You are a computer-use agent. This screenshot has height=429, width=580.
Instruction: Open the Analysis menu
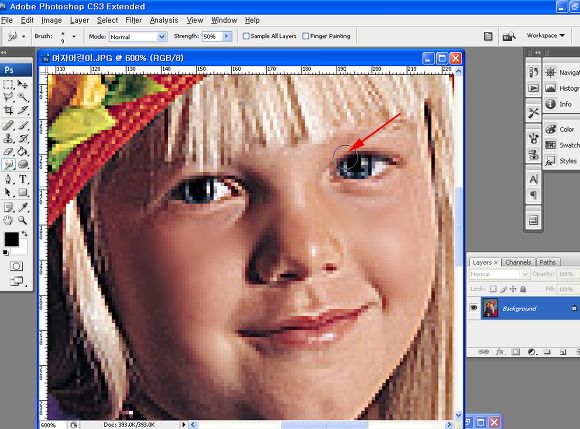pyautogui.click(x=164, y=20)
